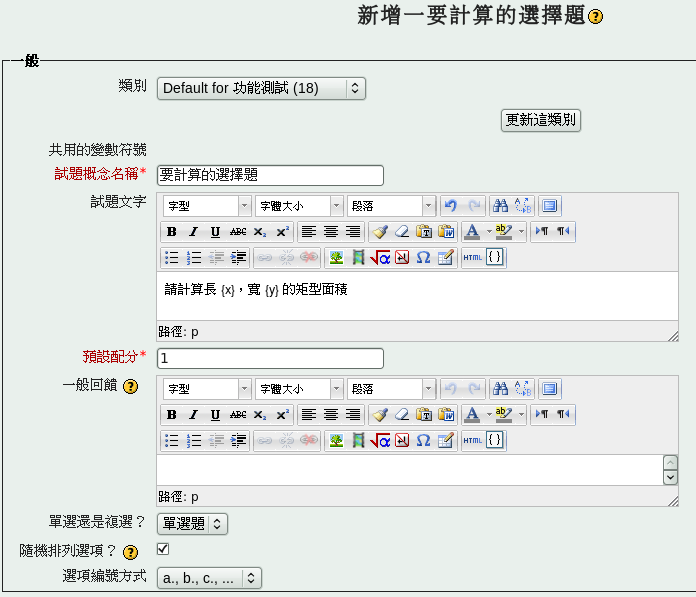Open text color picker in question text editor
This screenshot has height=597, width=696.
pos(473,232)
